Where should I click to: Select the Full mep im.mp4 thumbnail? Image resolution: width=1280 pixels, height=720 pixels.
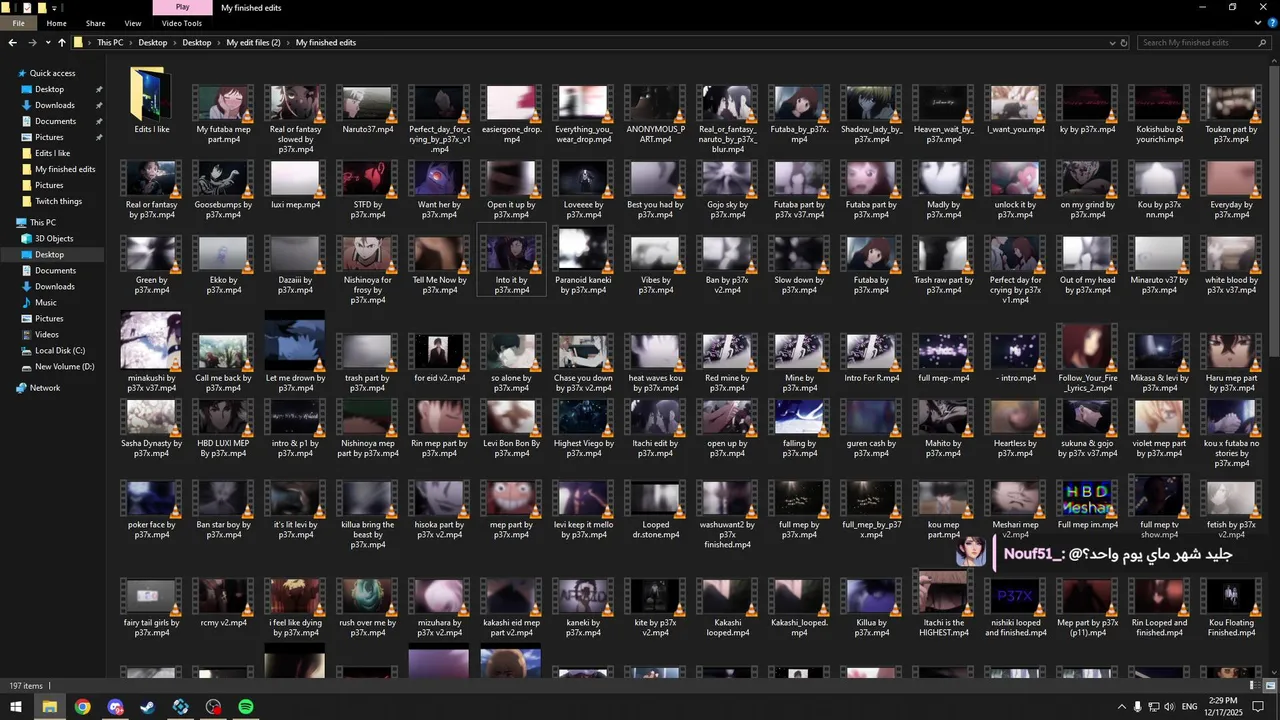(1087, 497)
